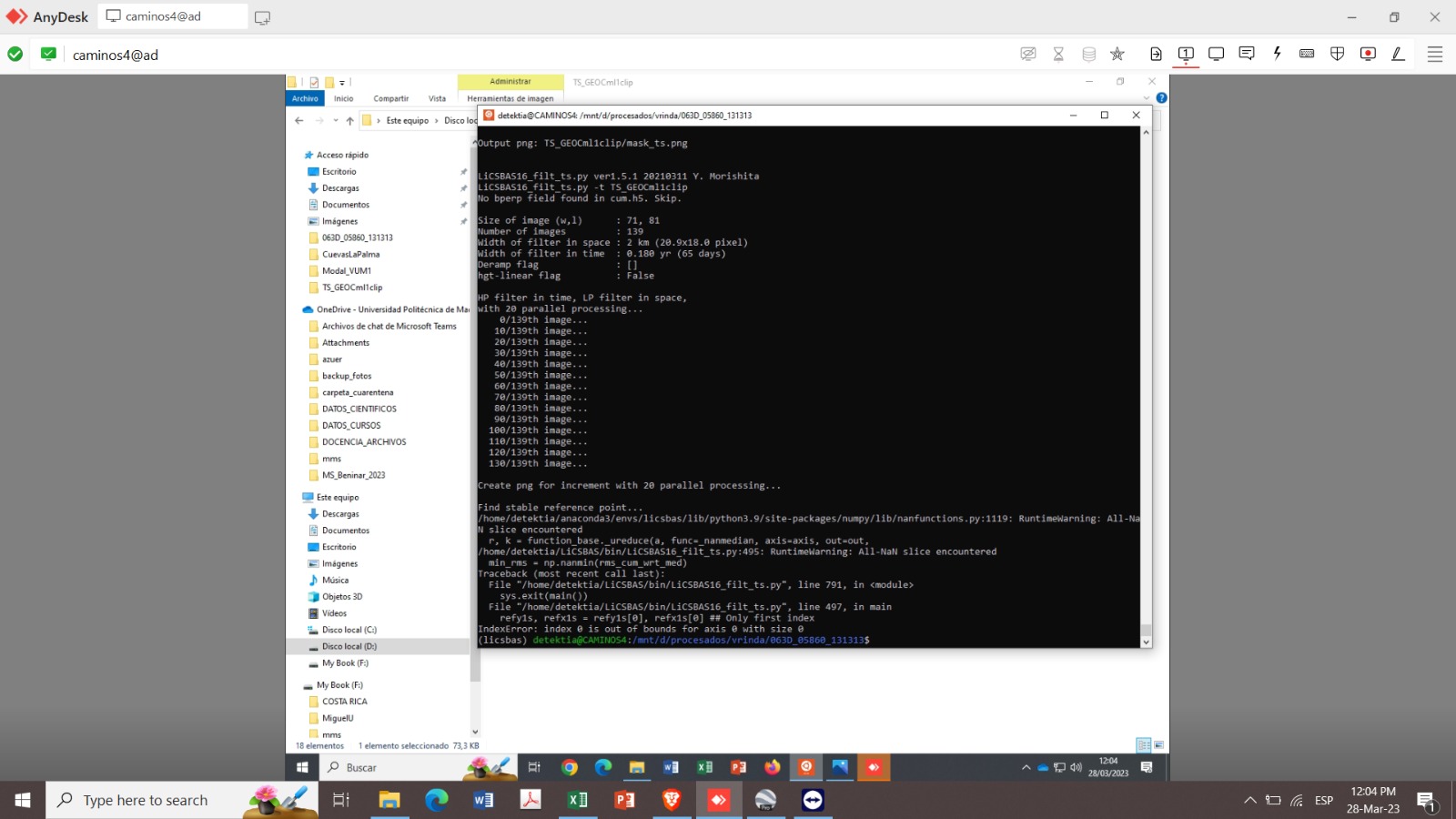Open the Vista ribbon tab

[x=438, y=98]
